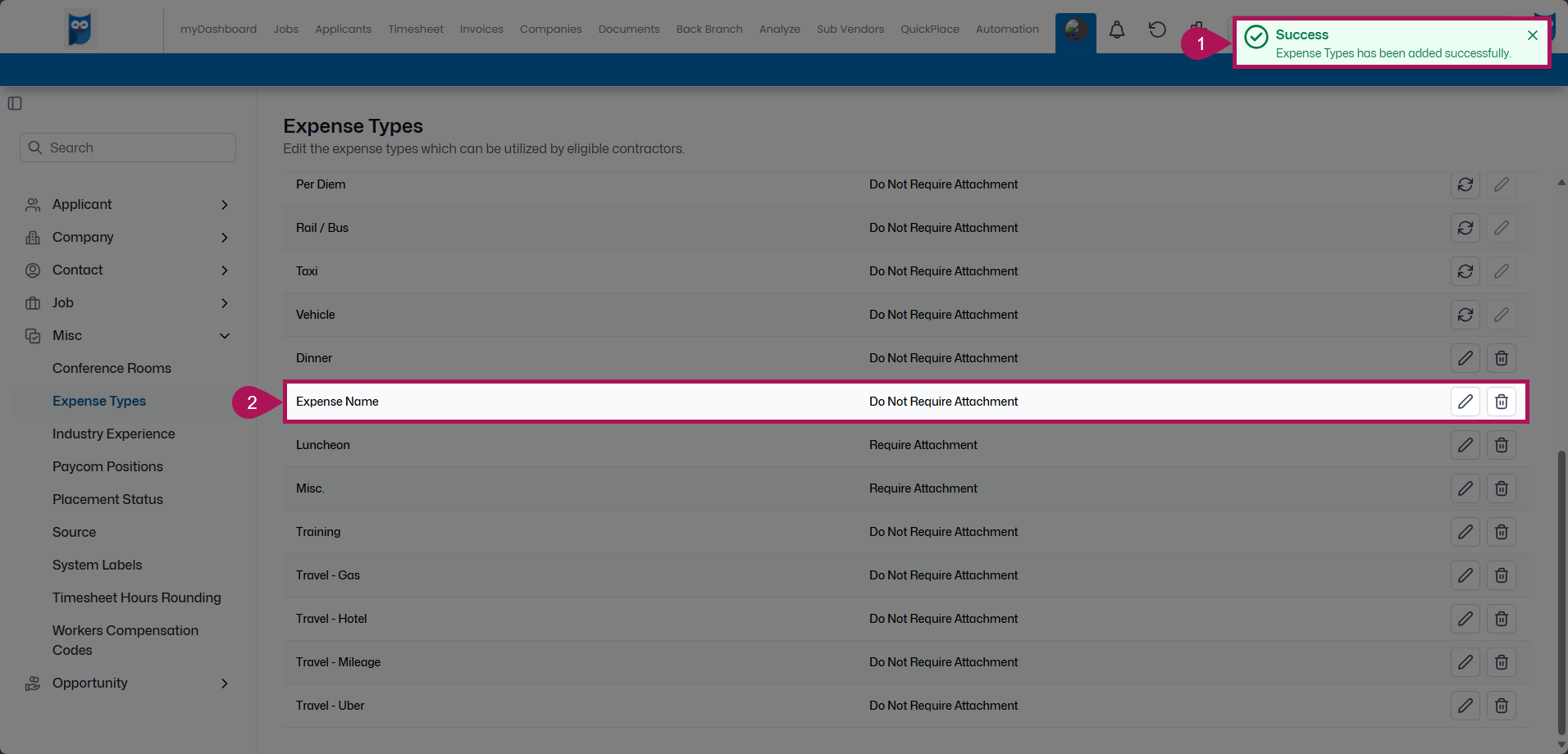
Task: Edit the Expense Name expense type
Action: pos(1465,402)
